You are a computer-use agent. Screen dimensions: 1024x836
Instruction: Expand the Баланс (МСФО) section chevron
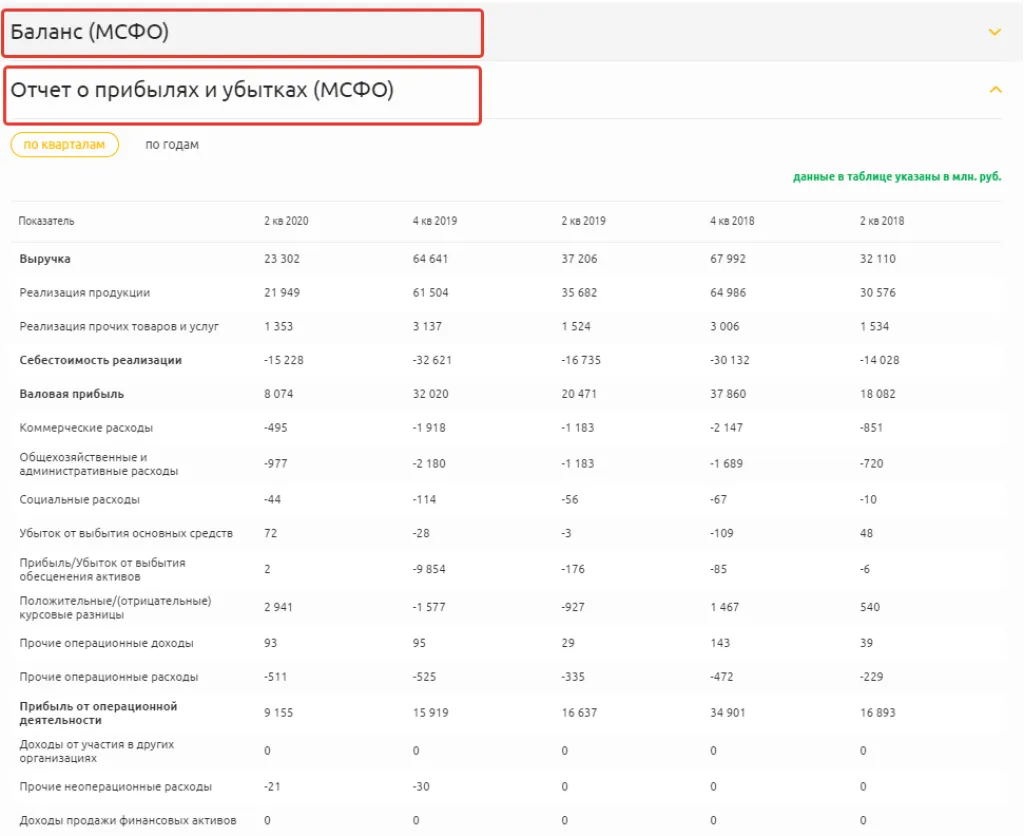994,32
